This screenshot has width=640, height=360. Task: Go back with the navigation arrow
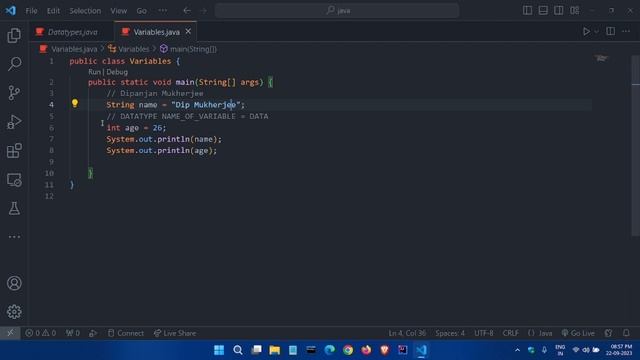pos(187,11)
